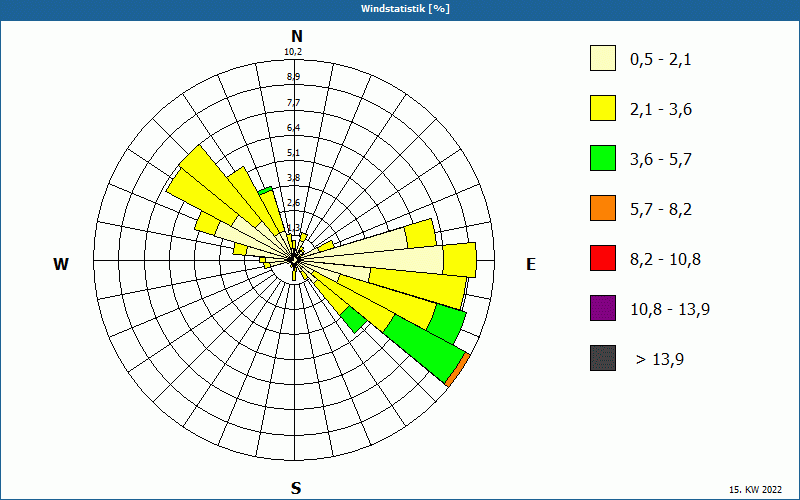Click the legend label '5,7 - 8,2'
Image resolution: width=800 pixels, height=500 pixels.
pyautogui.click(x=661, y=210)
